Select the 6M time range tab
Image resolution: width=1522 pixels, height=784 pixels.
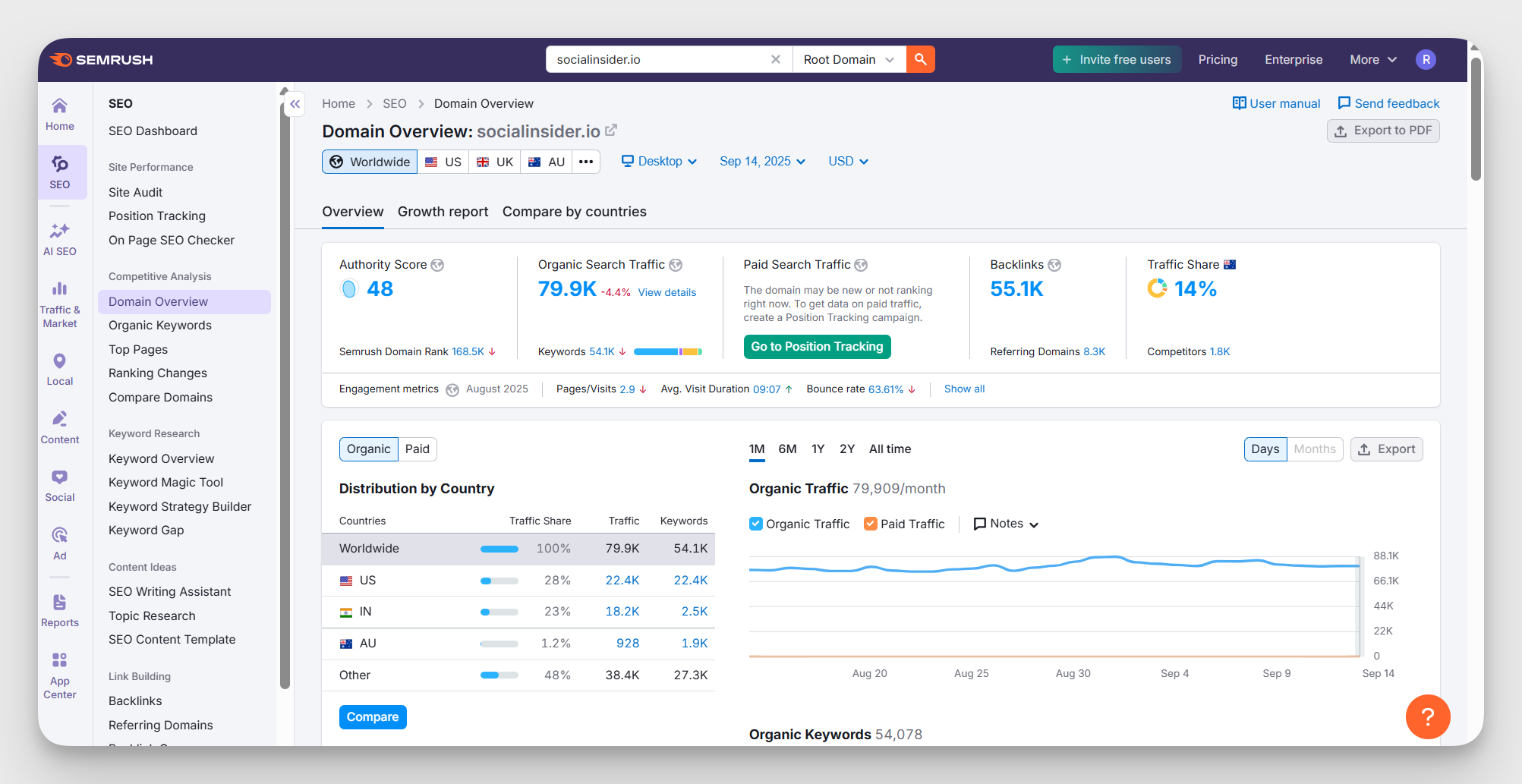pos(787,449)
